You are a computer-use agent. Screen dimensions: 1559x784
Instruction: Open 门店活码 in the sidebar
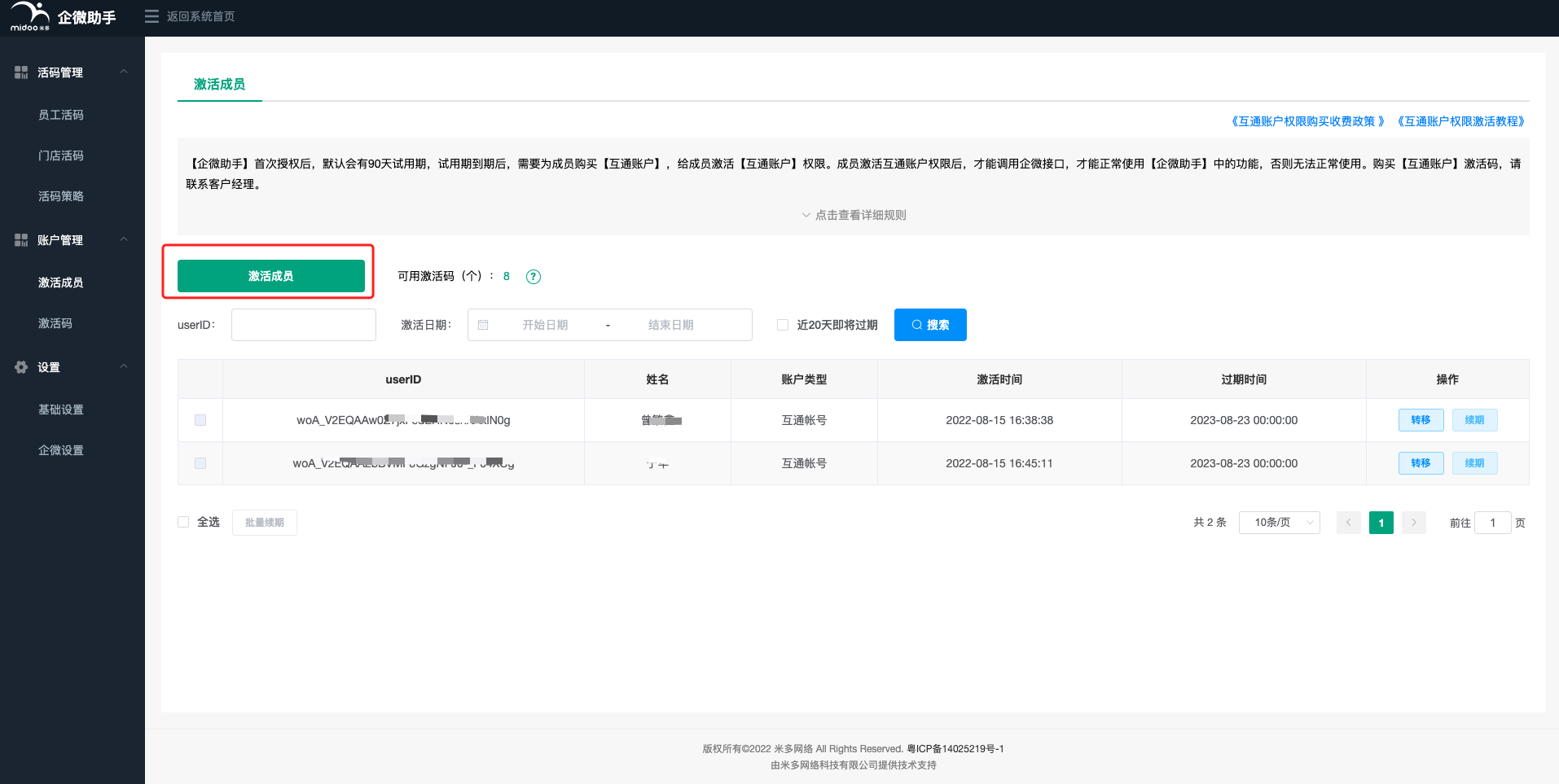[61, 155]
